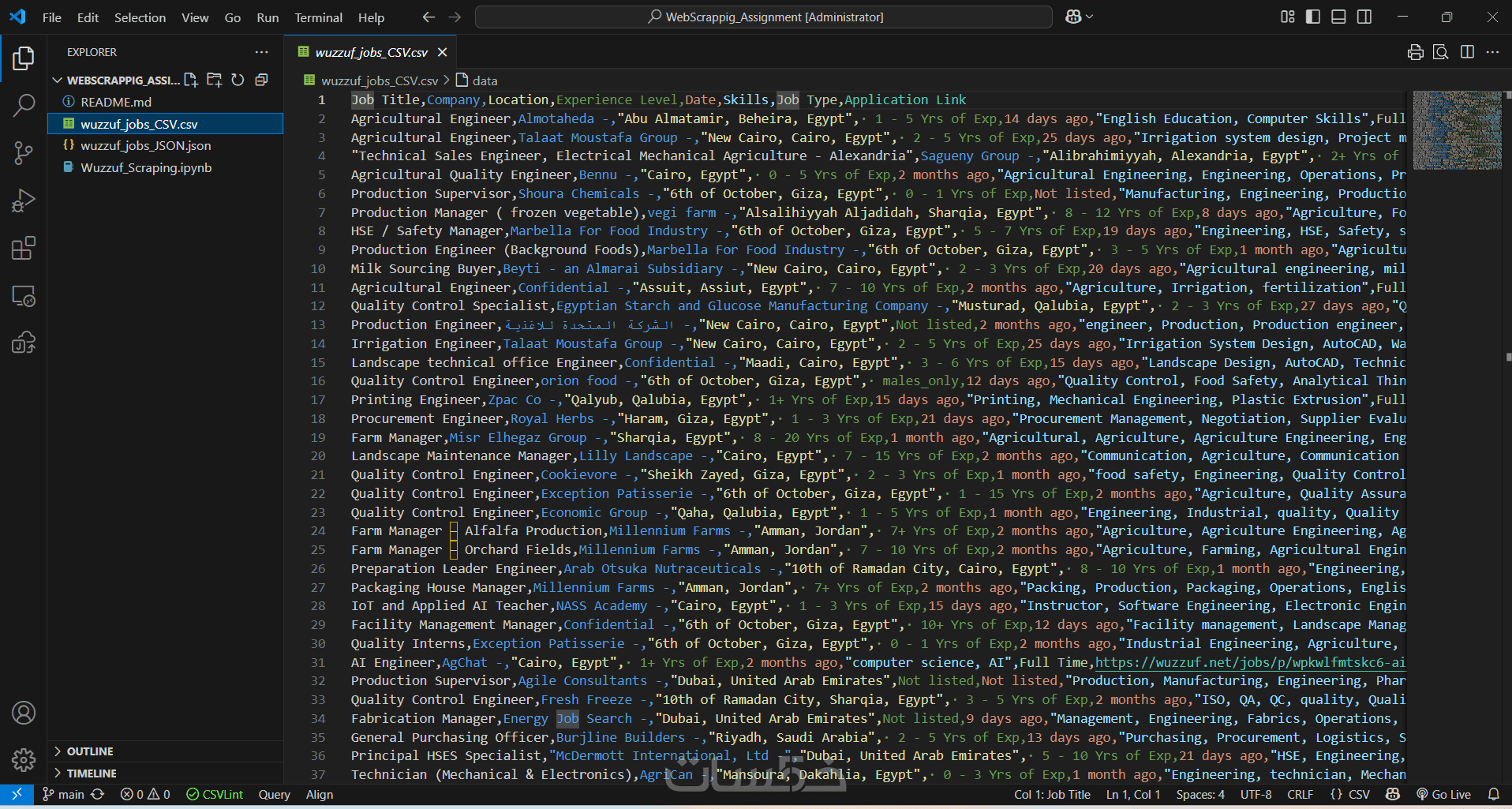Show problems via errors and warnings count

point(145,794)
